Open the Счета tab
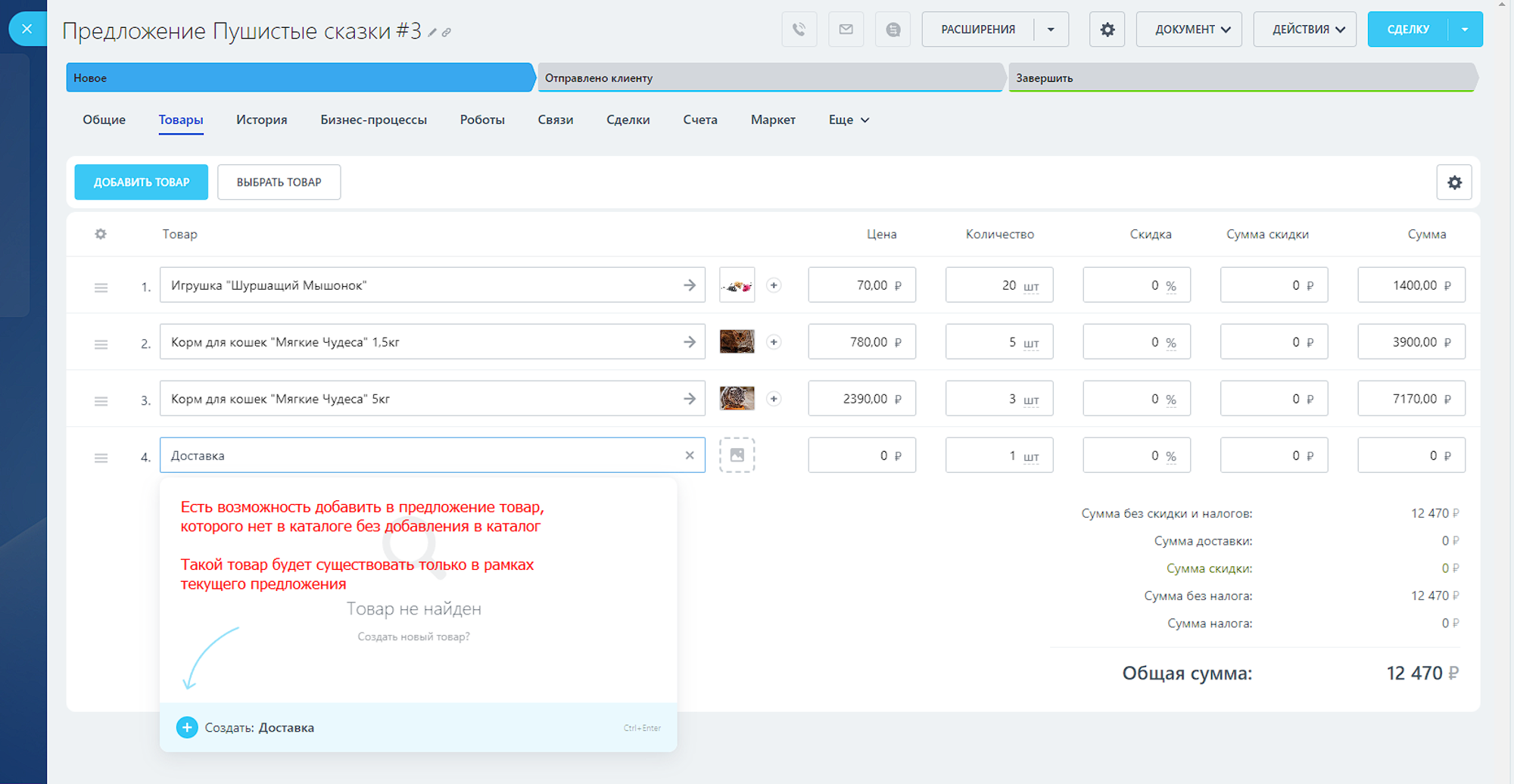 click(x=700, y=120)
